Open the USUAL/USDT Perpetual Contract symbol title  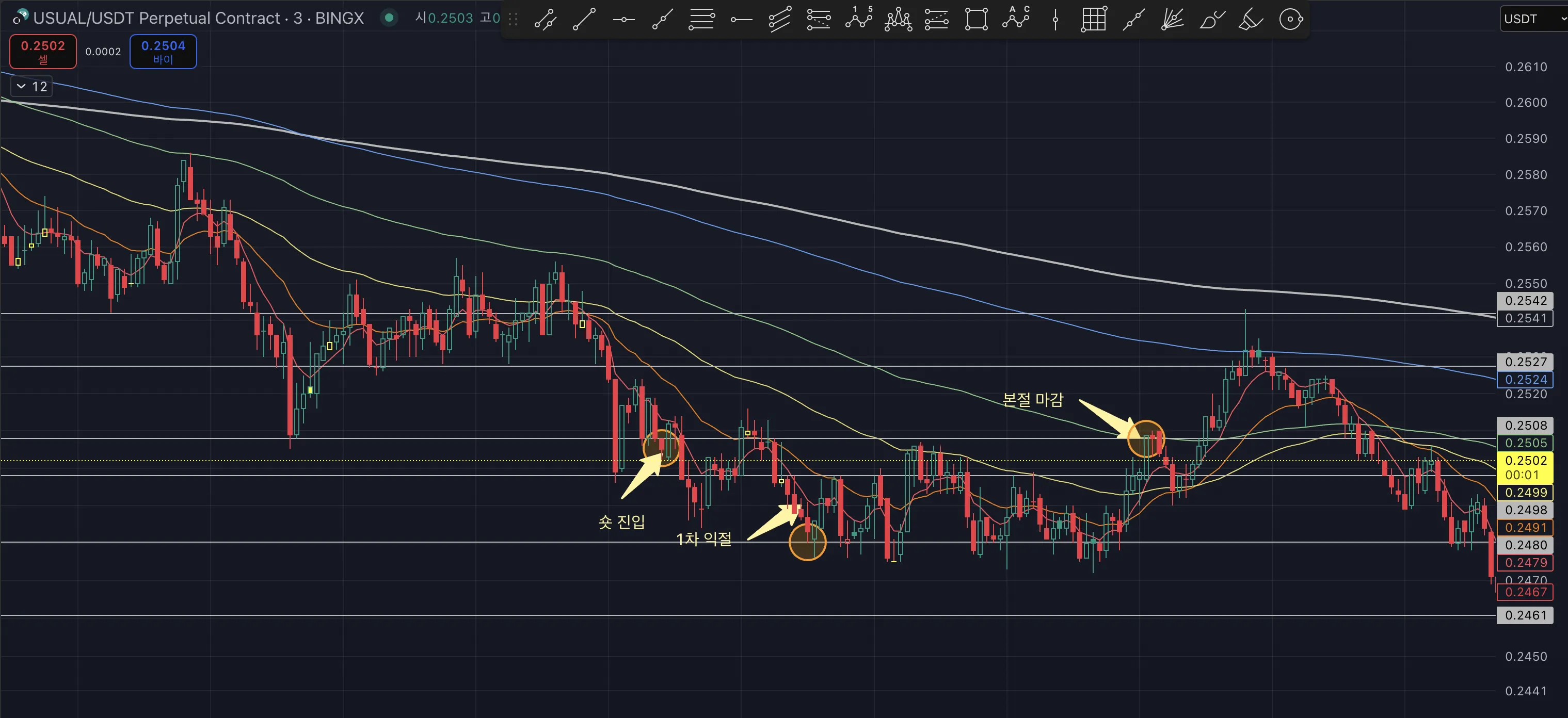[x=198, y=18]
